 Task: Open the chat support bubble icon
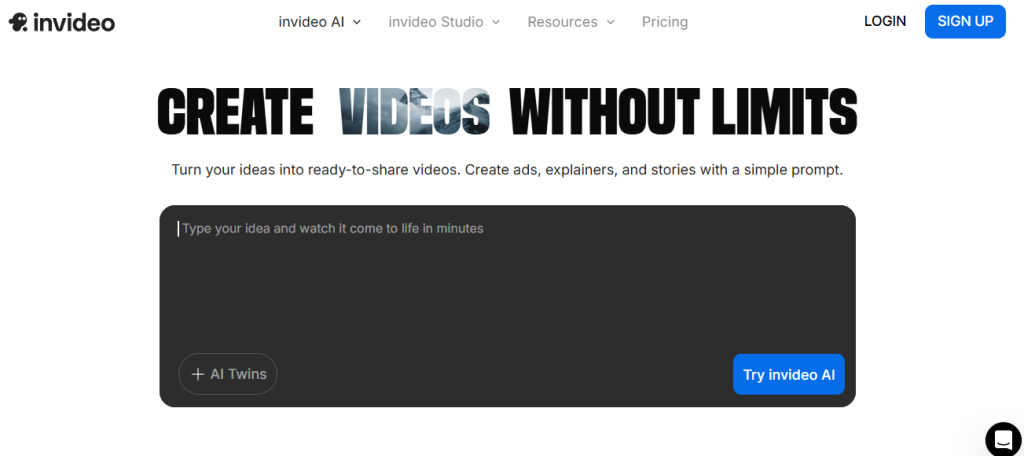[1003, 438]
